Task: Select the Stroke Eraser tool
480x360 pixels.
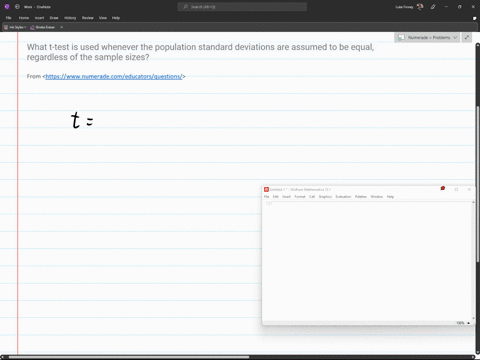Action: [43, 27]
